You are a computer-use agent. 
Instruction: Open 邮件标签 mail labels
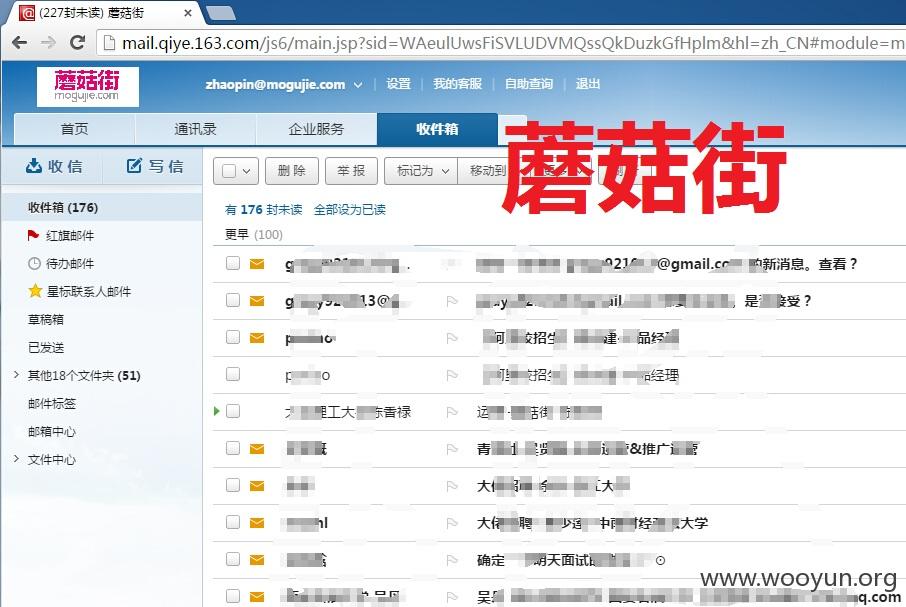pyautogui.click(x=52, y=404)
